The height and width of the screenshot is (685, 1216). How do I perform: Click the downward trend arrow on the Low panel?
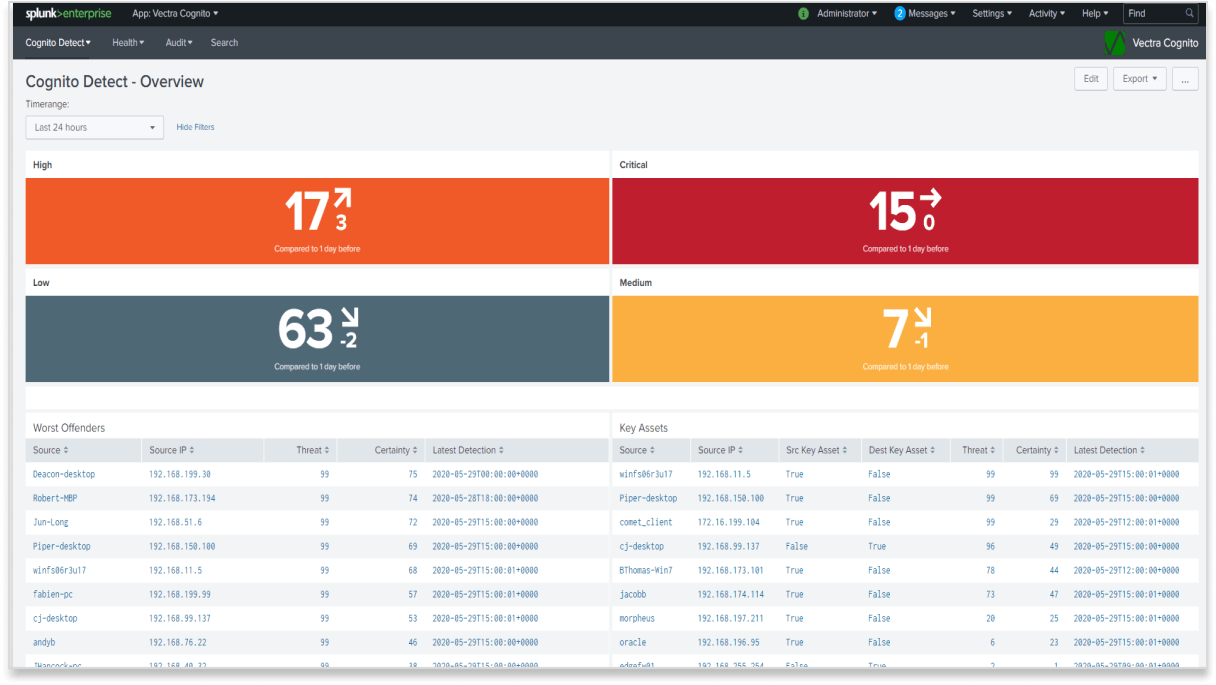[x=347, y=318]
